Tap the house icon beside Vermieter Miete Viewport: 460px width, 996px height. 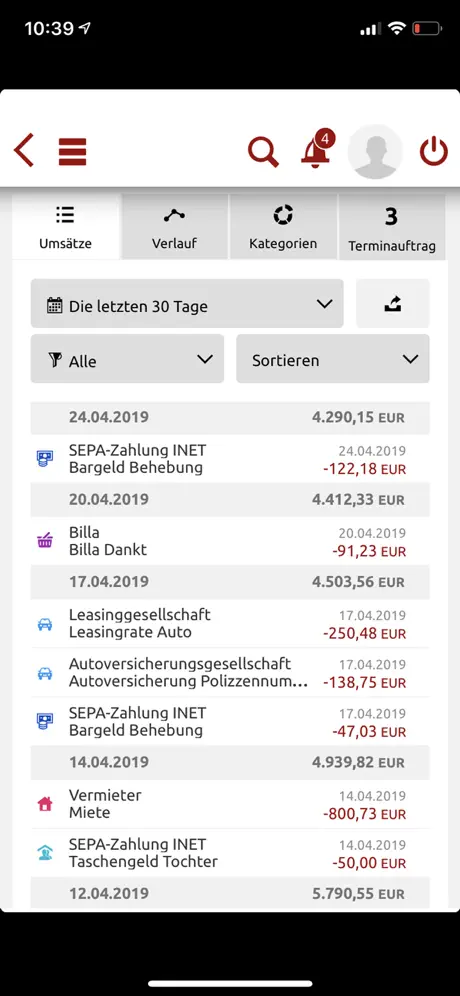point(44,804)
